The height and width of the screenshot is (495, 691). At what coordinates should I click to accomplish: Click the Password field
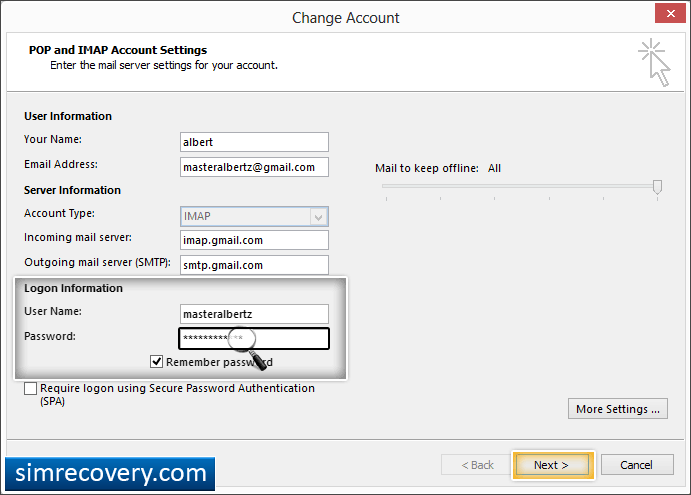pyautogui.click(x=254, y=339)
